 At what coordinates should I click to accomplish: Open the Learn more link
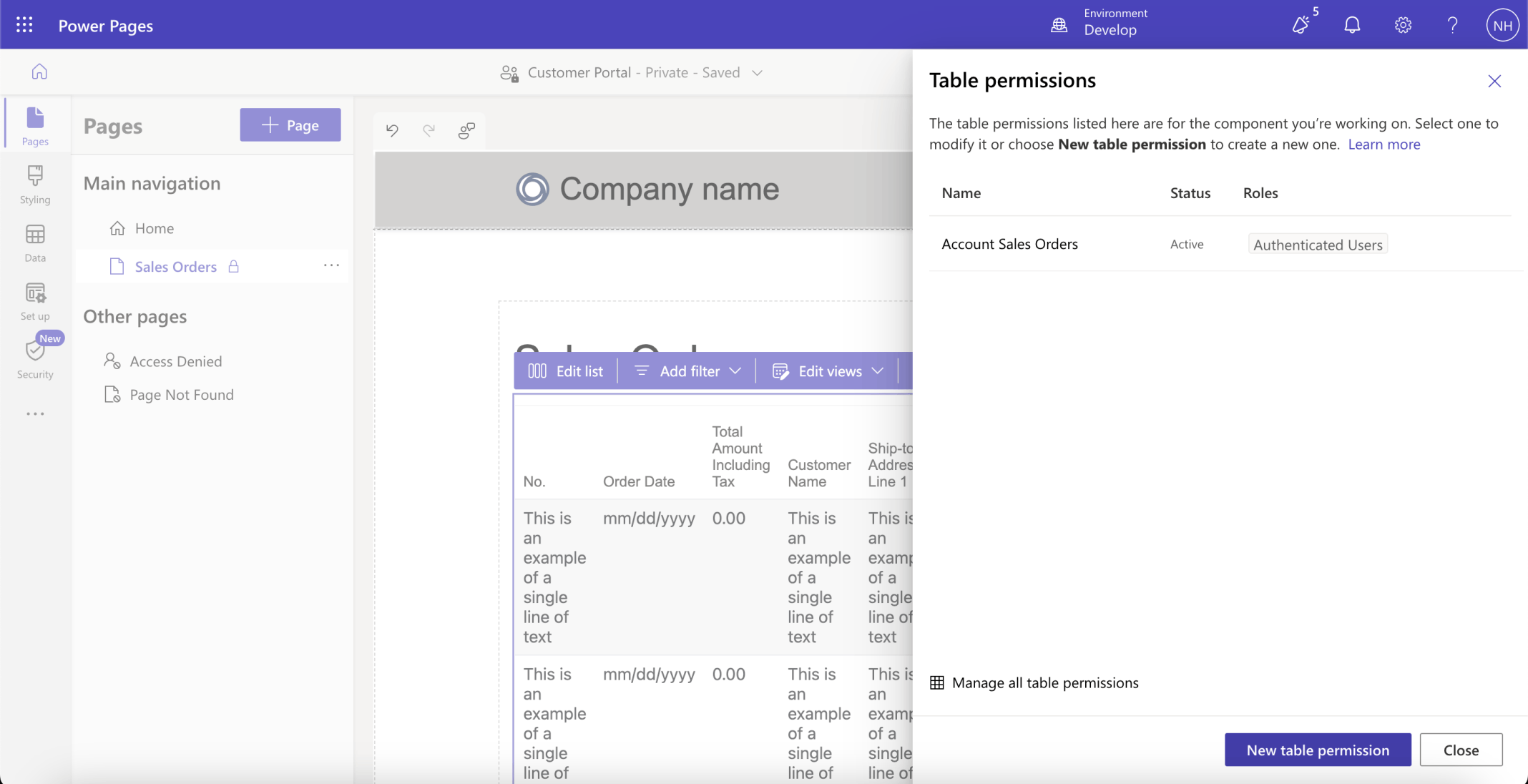[x=1383, y=144]
